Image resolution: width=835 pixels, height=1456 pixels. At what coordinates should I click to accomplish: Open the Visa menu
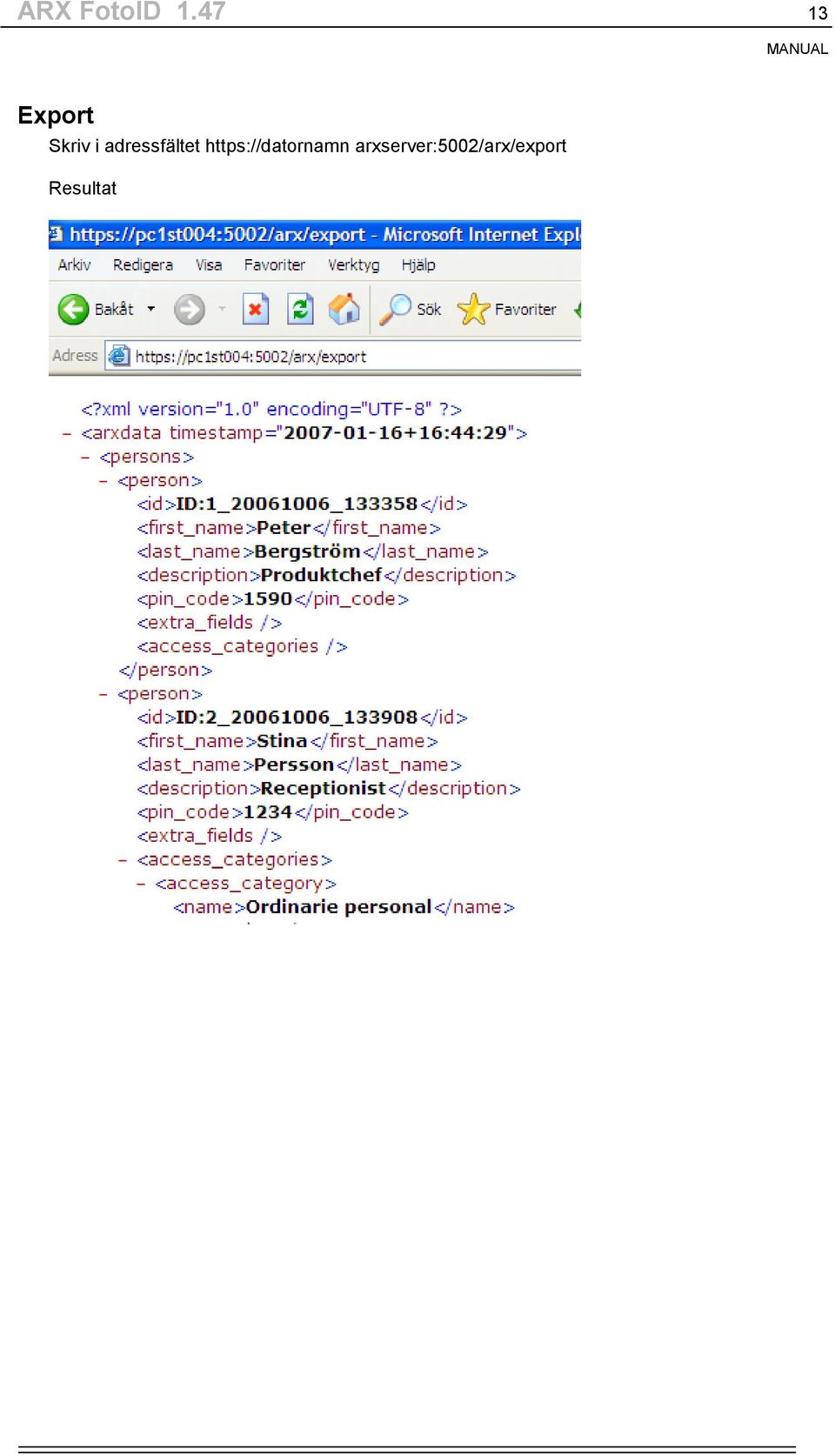(x=209, y=264)
